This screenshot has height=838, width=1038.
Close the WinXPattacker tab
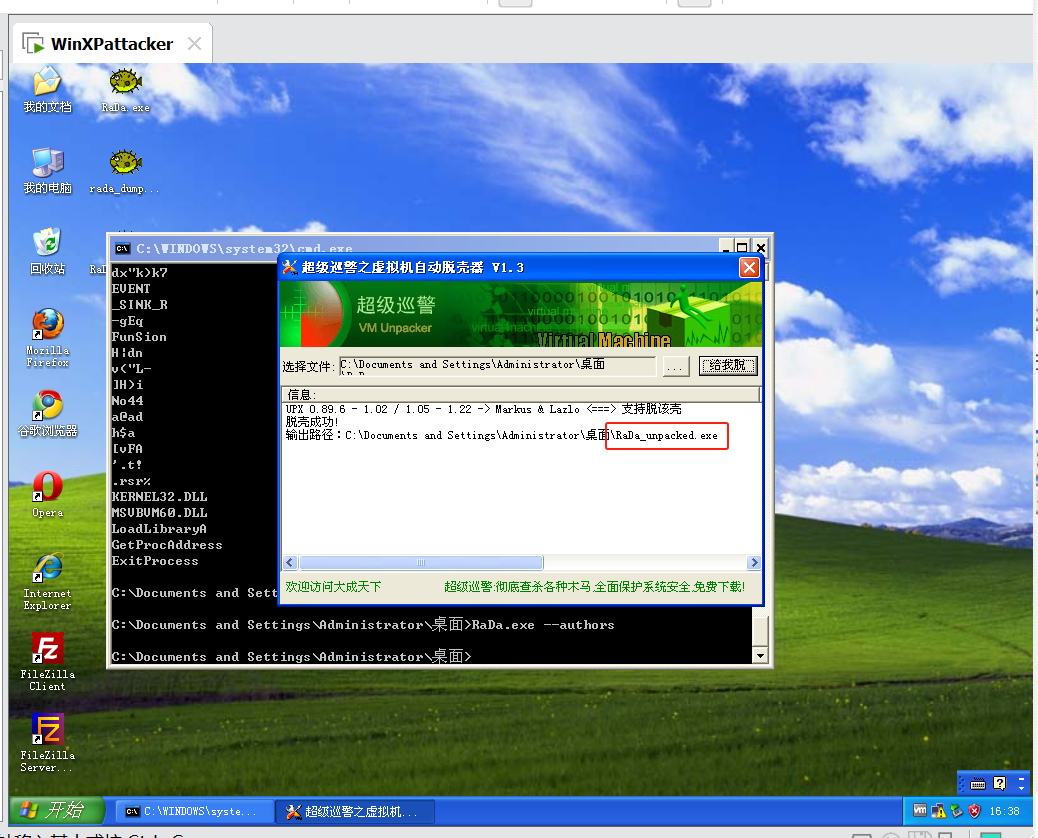point(194,44)
